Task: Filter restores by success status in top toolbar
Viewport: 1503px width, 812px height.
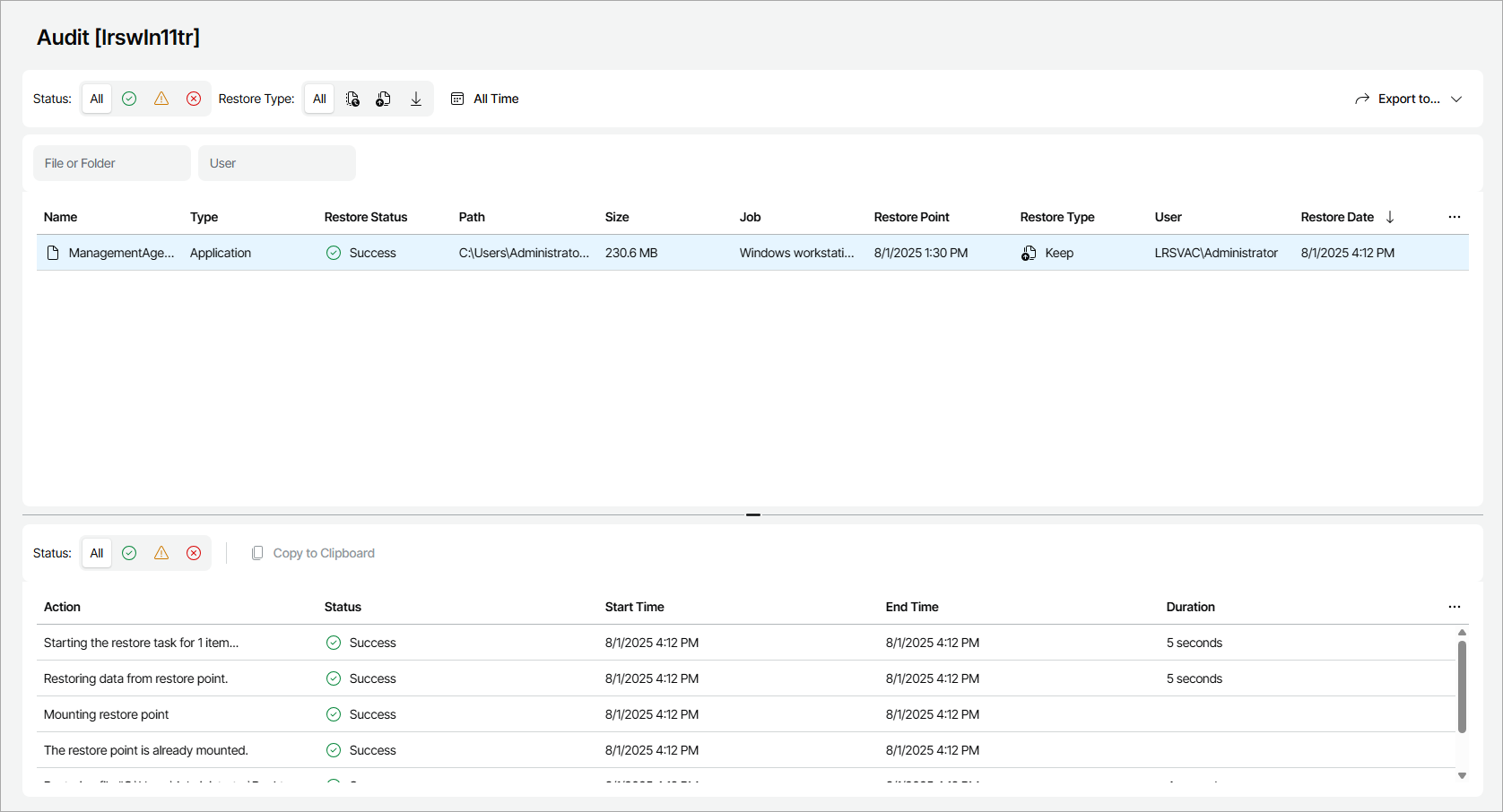Action: 129,99
